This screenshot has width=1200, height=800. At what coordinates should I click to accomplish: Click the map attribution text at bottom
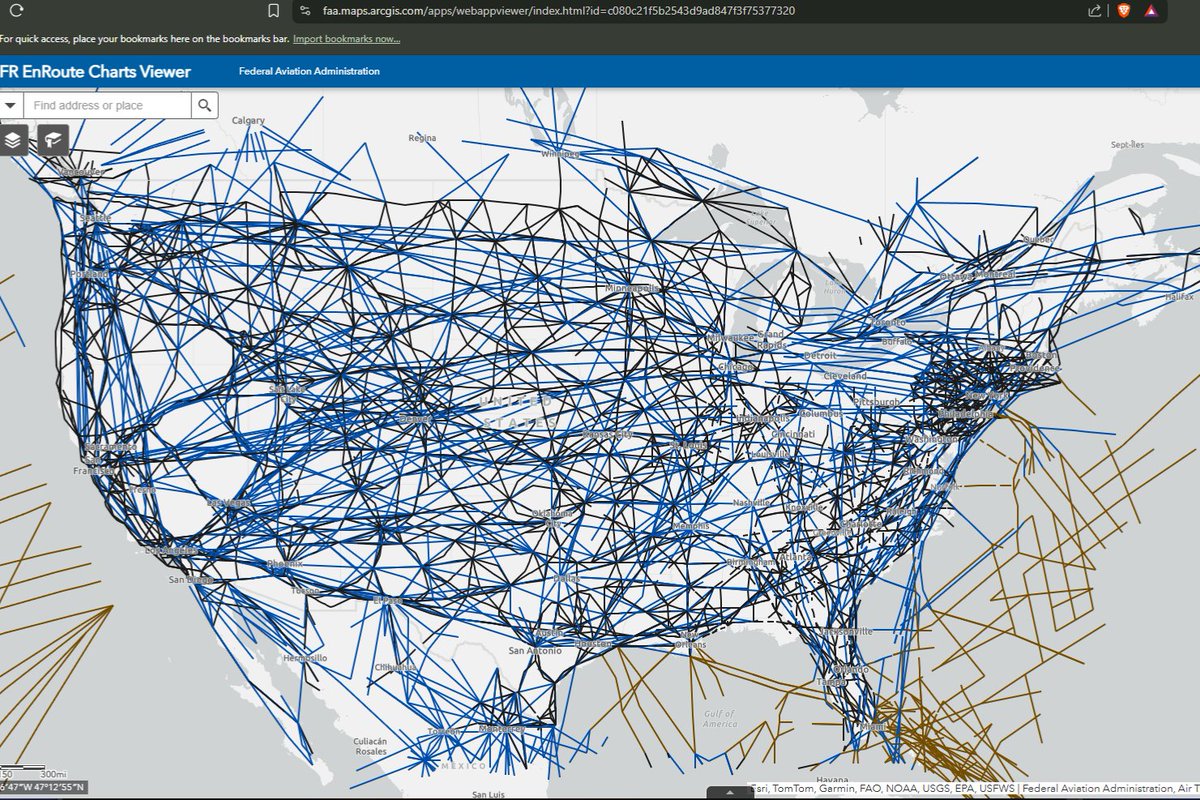[974, 788]
